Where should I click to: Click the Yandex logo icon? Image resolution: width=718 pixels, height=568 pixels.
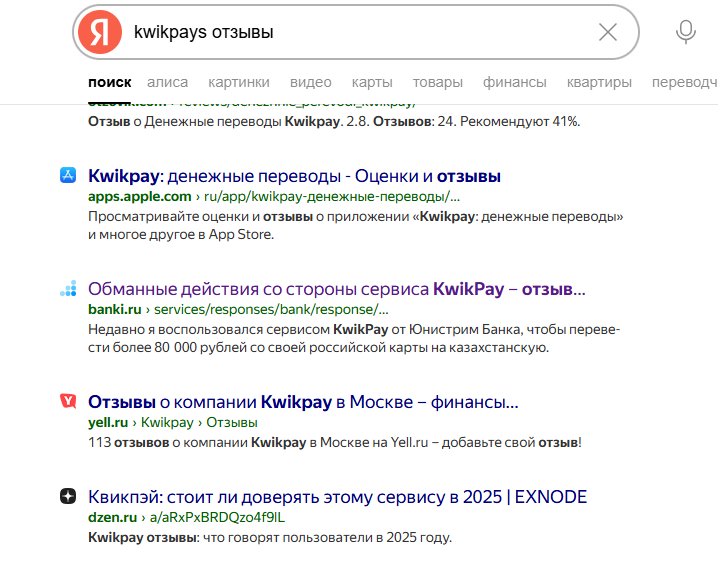(99, 32)
